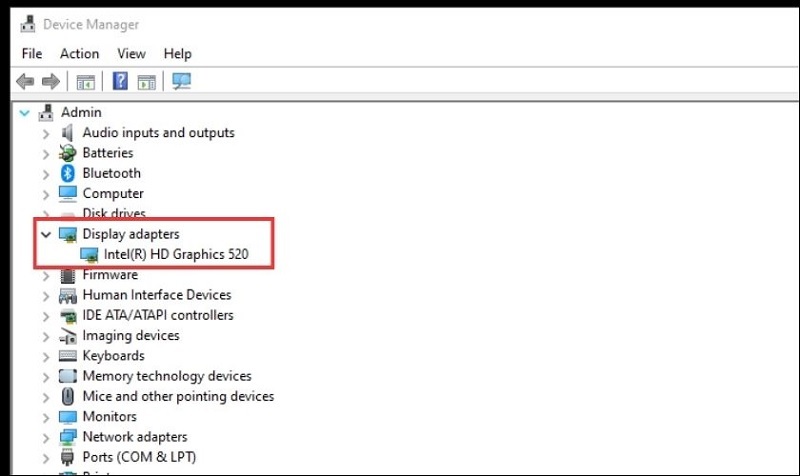Click the Audio inputs and outputs speaker icon

pyautogui.click(x=68, y=133)
